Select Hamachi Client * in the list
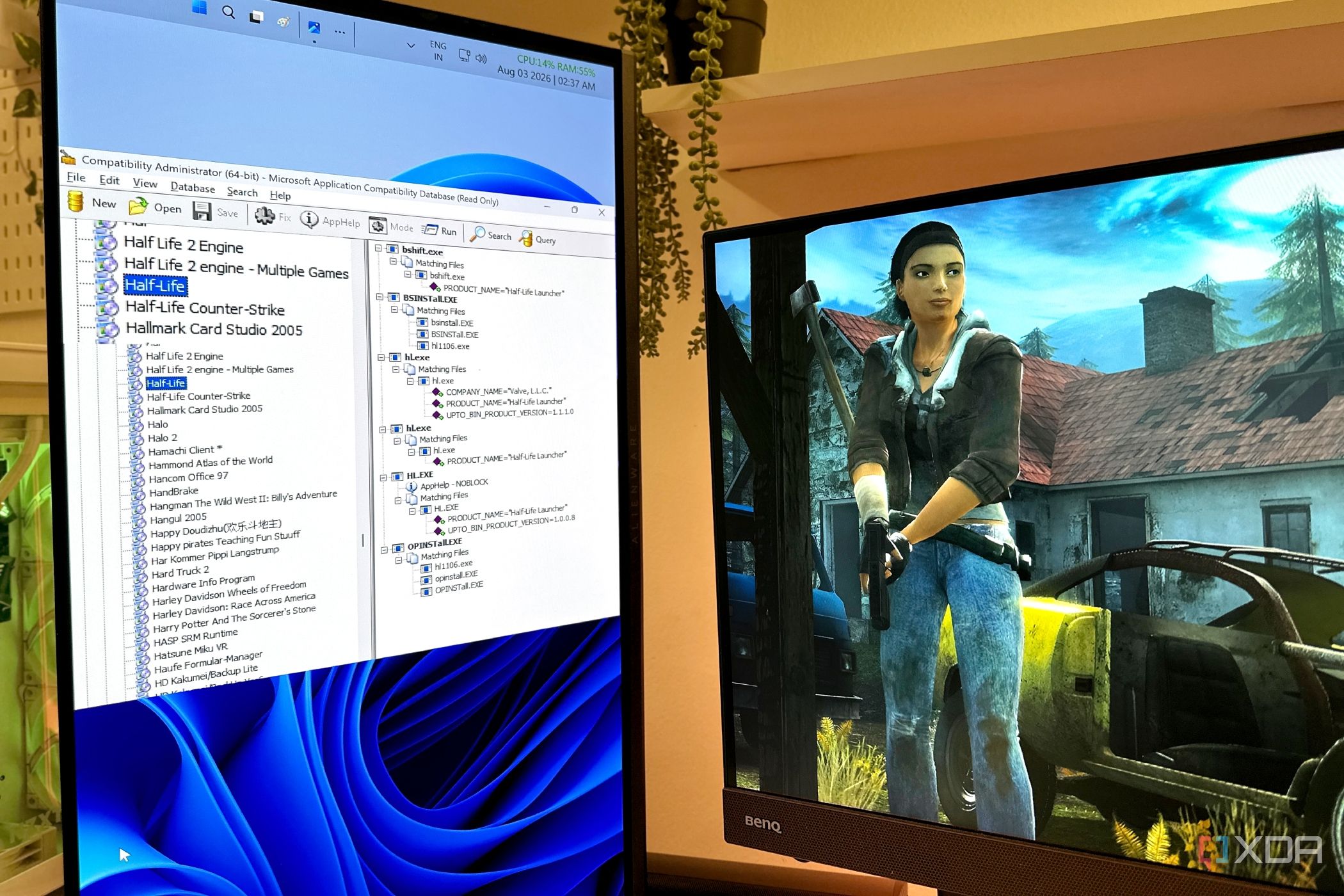 point(185,451)
